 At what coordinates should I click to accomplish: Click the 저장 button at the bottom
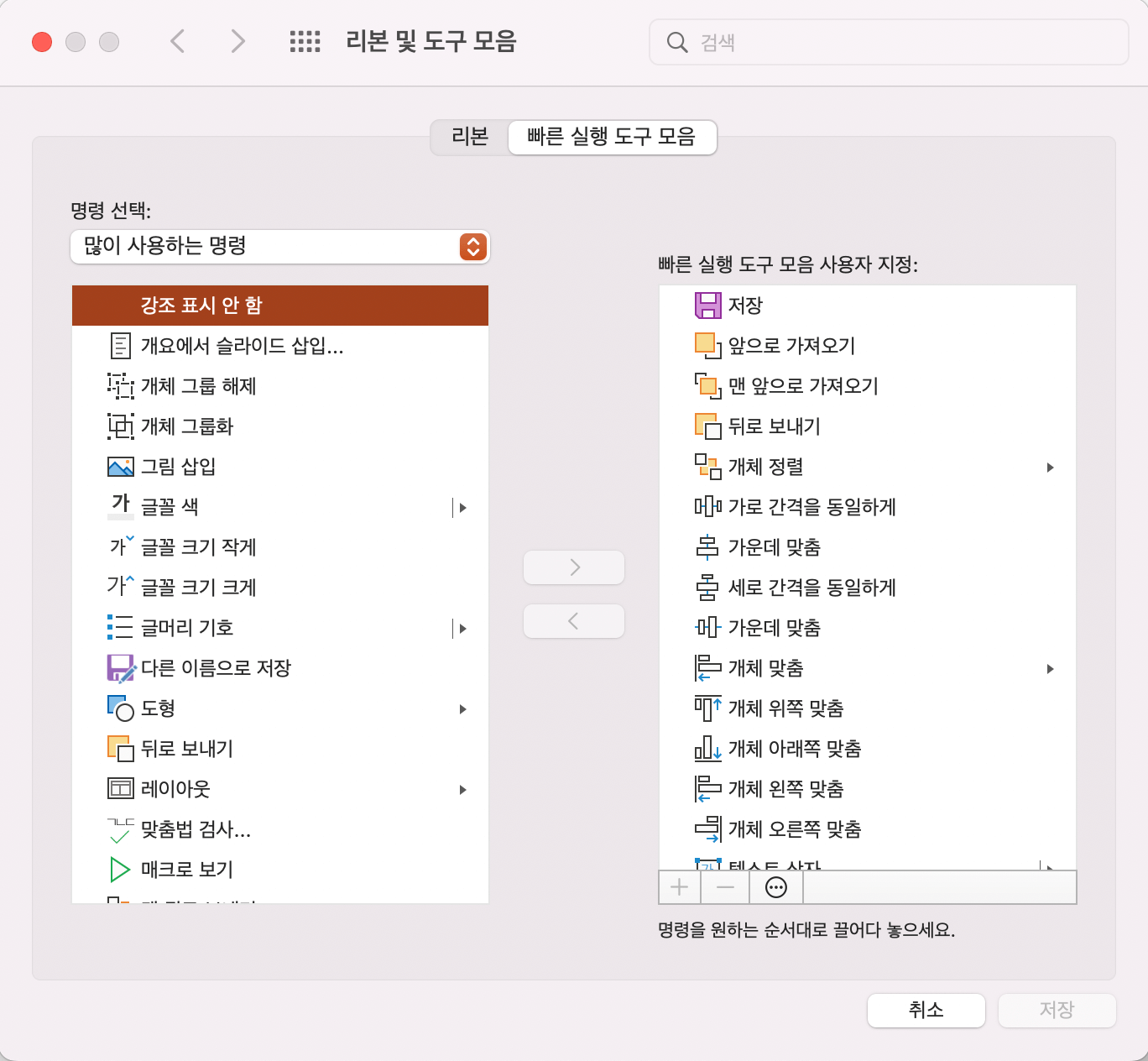(x=1057, y=1010)
